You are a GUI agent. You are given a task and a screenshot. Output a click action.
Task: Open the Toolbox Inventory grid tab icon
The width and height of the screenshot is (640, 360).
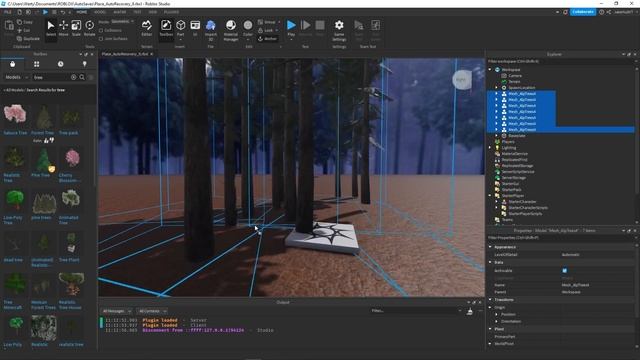pyautogui.click(x=37, y=64)
